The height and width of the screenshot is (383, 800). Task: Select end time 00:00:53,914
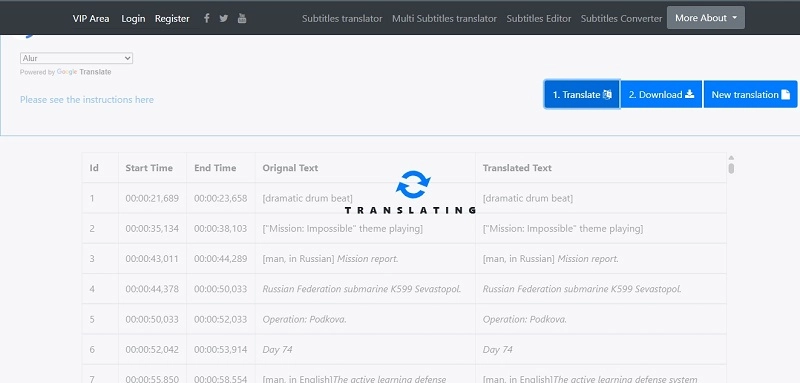[220, 349]
